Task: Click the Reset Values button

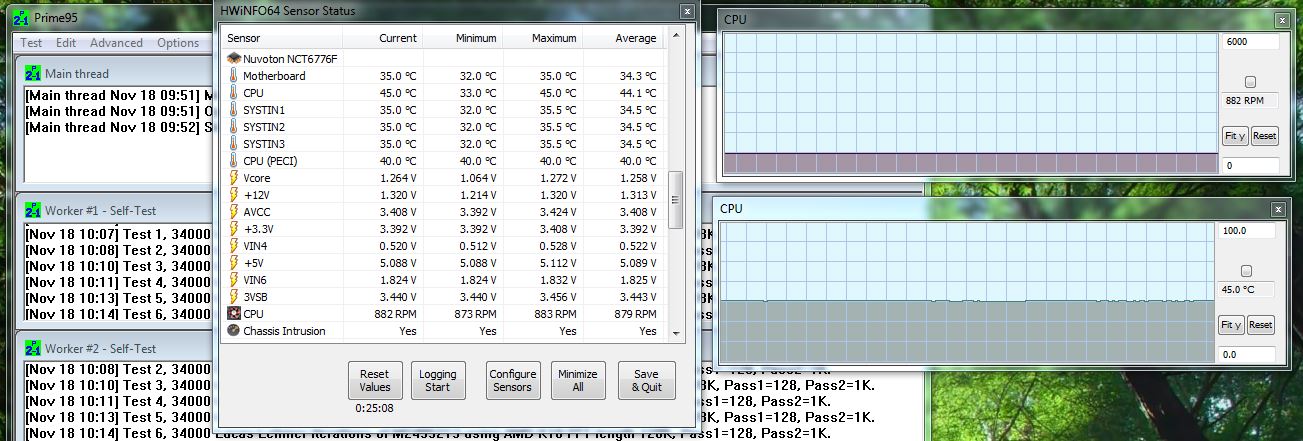Action: (x=374, y=380)
